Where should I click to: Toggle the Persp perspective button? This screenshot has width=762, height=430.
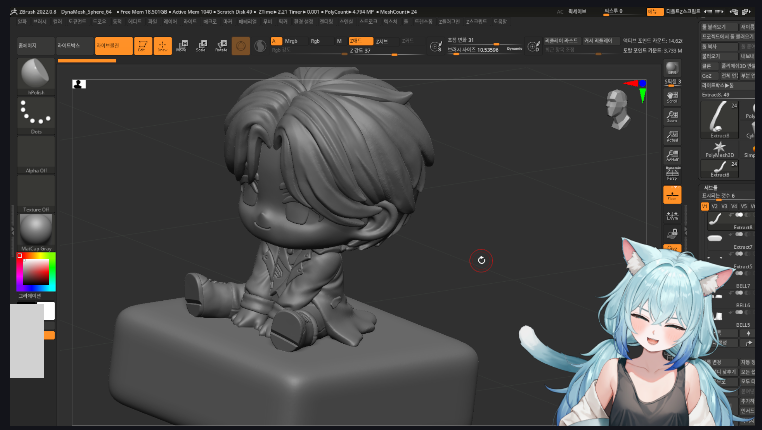672,173
